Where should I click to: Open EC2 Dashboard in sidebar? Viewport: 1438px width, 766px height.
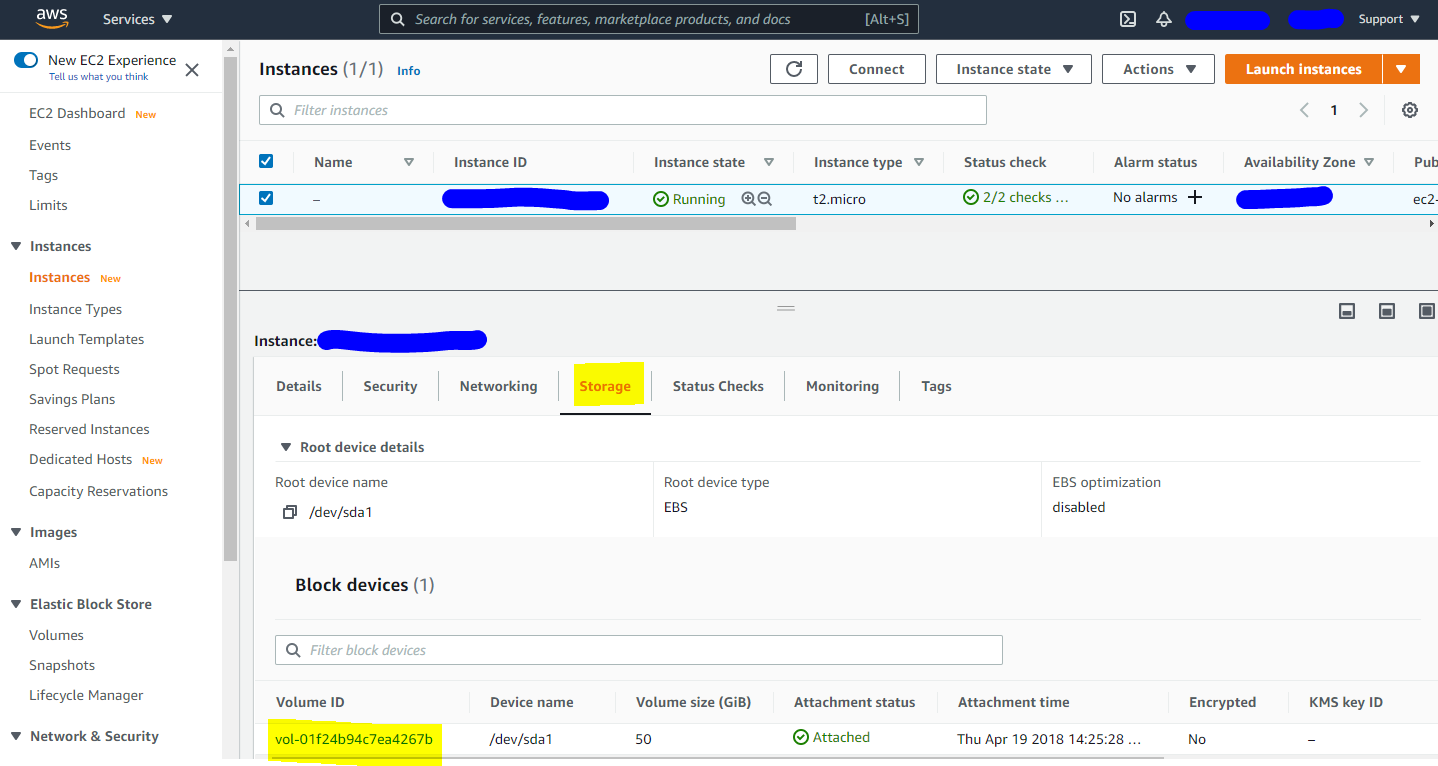[x=77, y=113]
